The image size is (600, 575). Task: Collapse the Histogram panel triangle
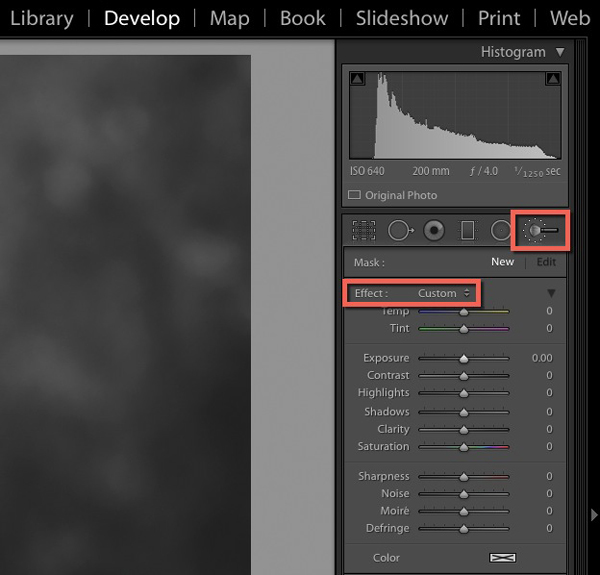click(560, 52)
